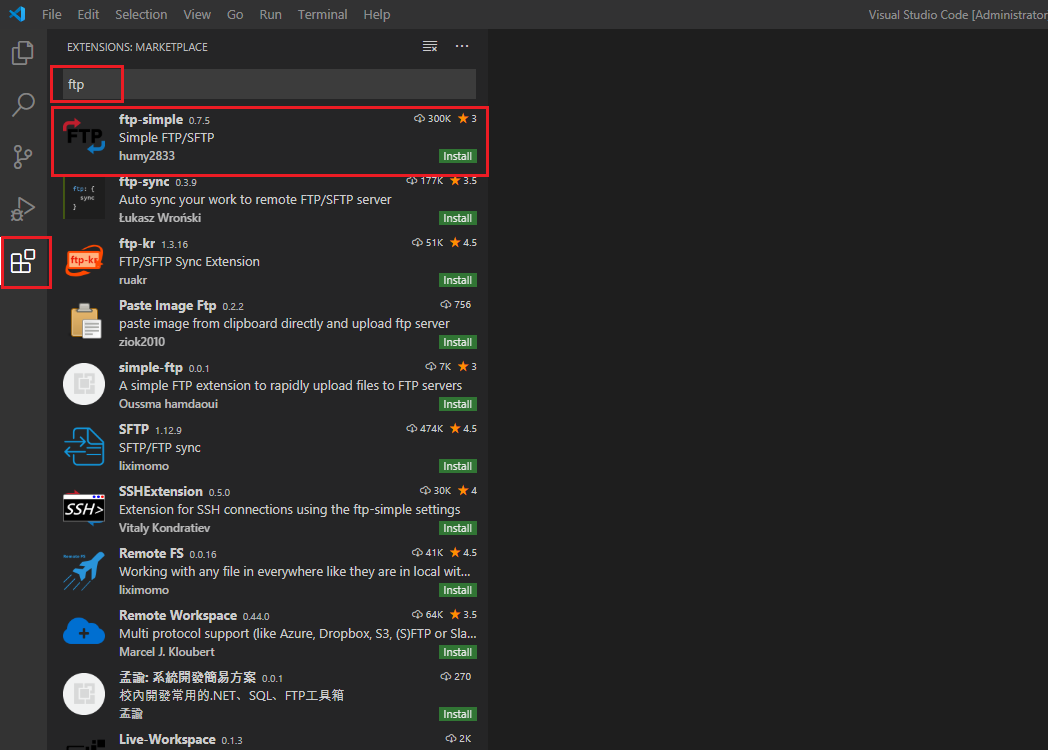Click the 系統開發簡易方案 extension placeholder icon
1048x750 pixels.
(x=84, y=694)
